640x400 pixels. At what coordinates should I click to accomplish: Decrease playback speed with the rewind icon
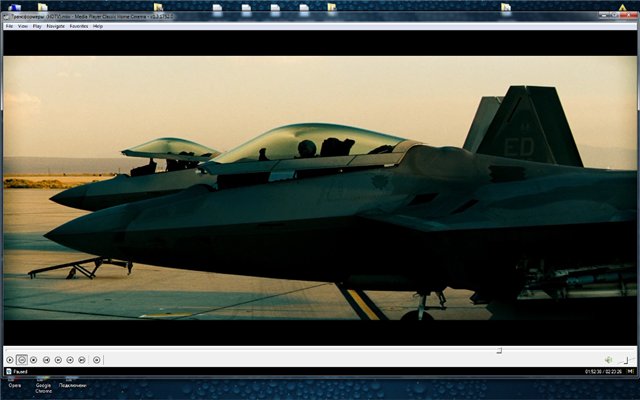click(x=58, y=360)
